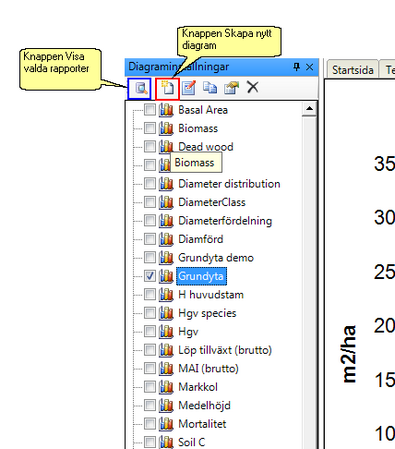This screenshot has width=395, height=449.
Task: Click the diagram list vertical scrollbar track
Action: coord(309,283)
